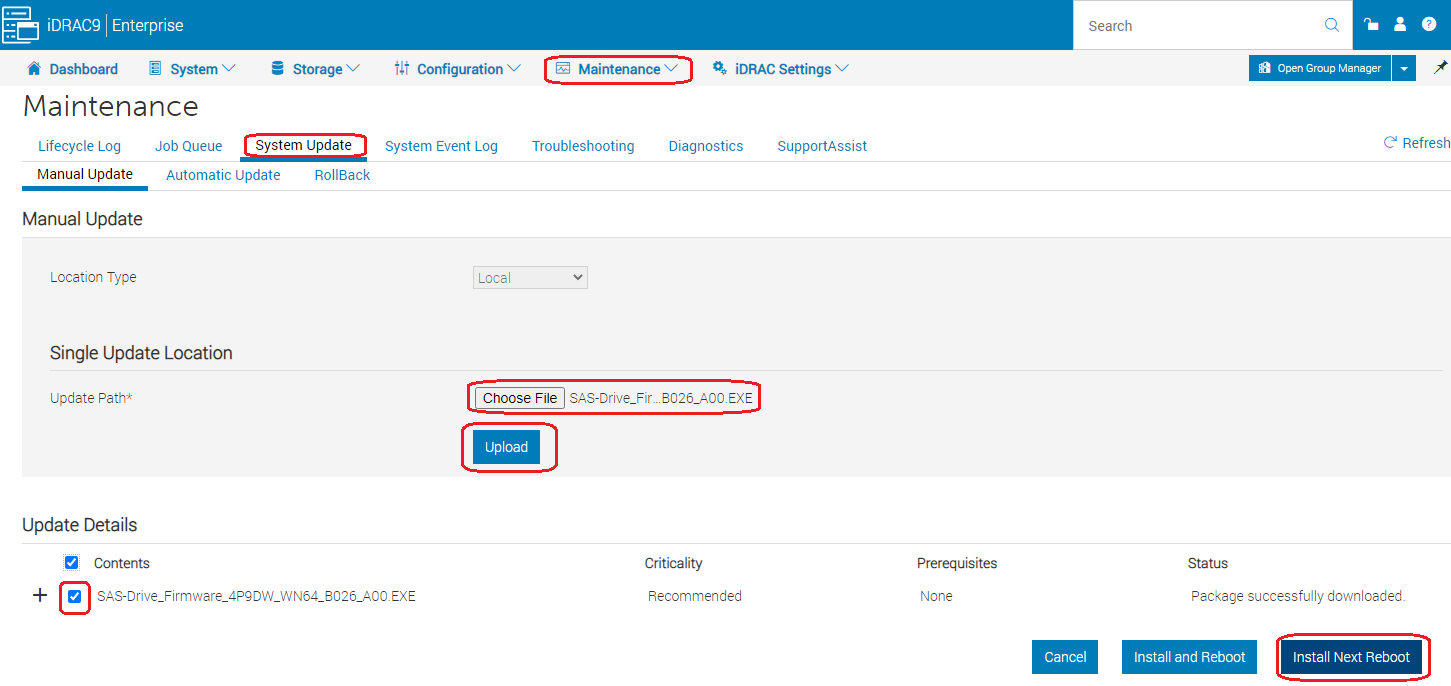Click the Storage drive icon in navigation
Viewport: 1451px width, 686px height.
277,68
